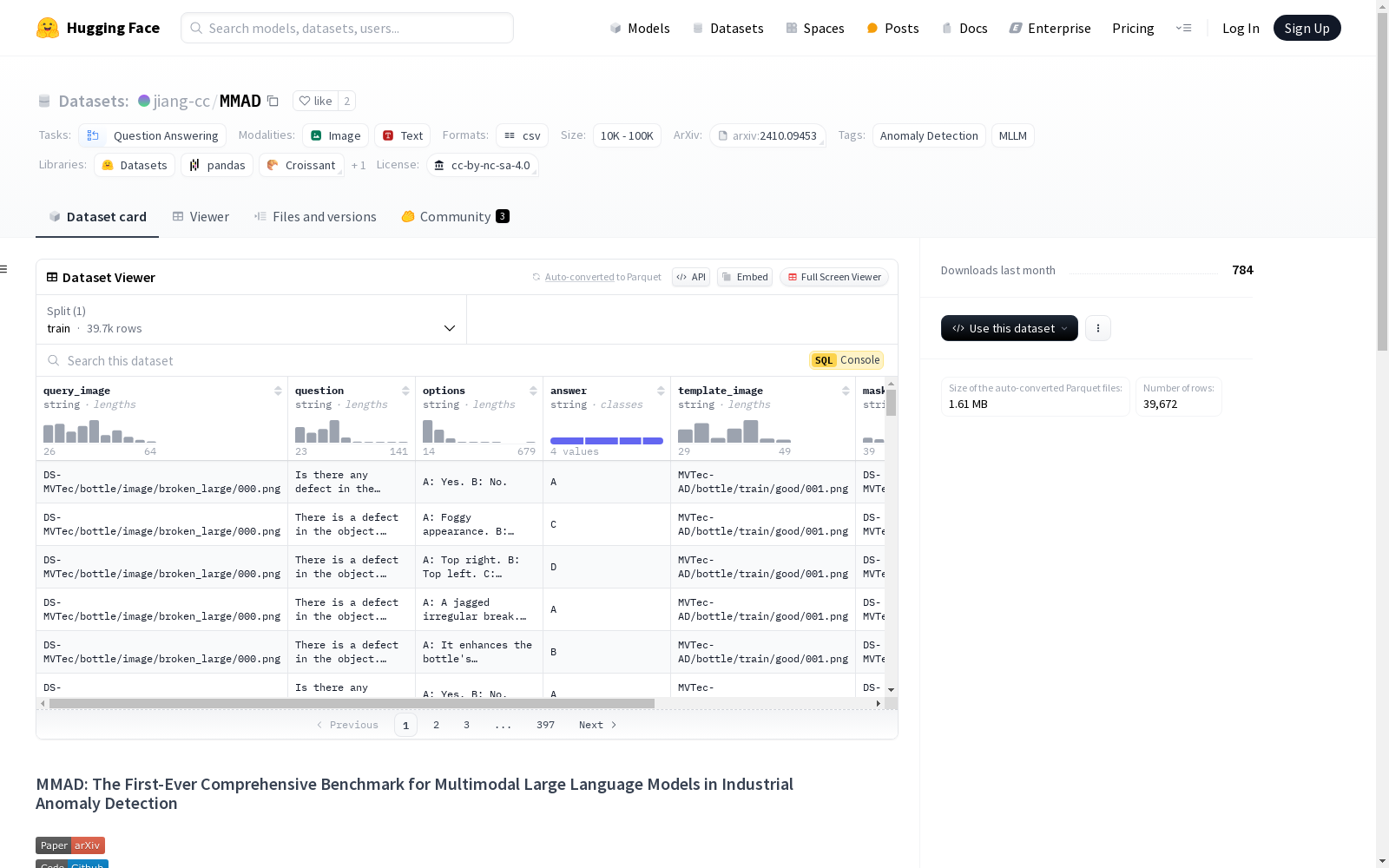This screenshot has height=868, width=1389.
Task: Click the Text modality tag
Action: point(403,135)
